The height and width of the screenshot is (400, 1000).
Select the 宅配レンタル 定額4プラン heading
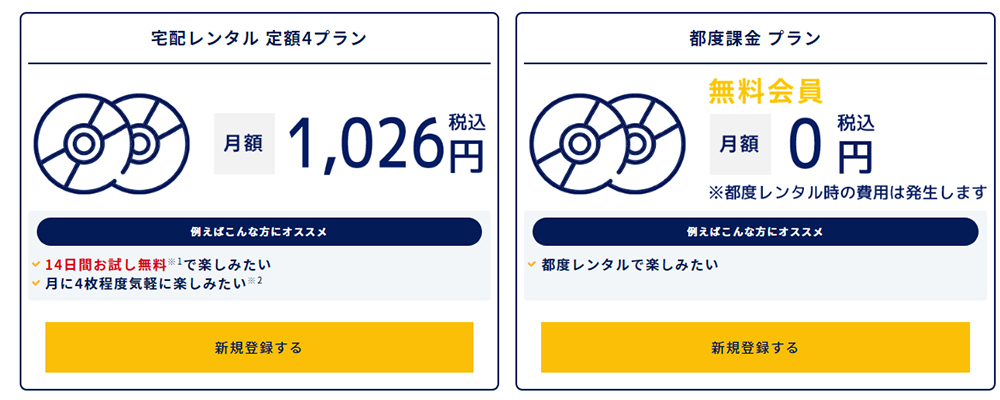[259, 39]
